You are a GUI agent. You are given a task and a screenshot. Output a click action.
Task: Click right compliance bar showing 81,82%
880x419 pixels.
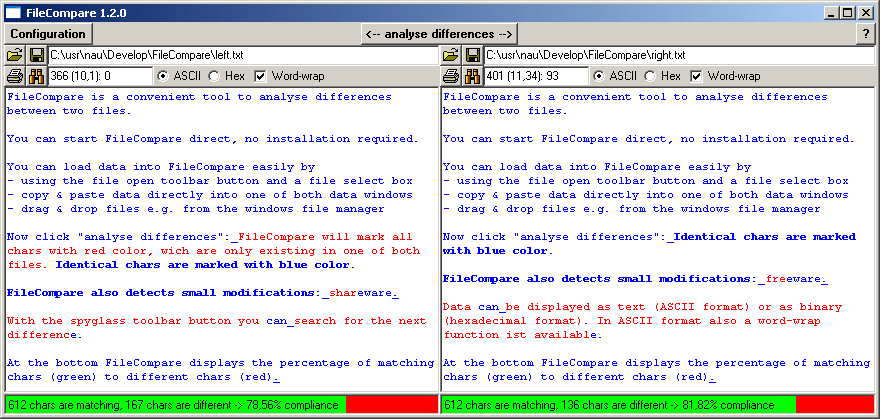point(658,405)
